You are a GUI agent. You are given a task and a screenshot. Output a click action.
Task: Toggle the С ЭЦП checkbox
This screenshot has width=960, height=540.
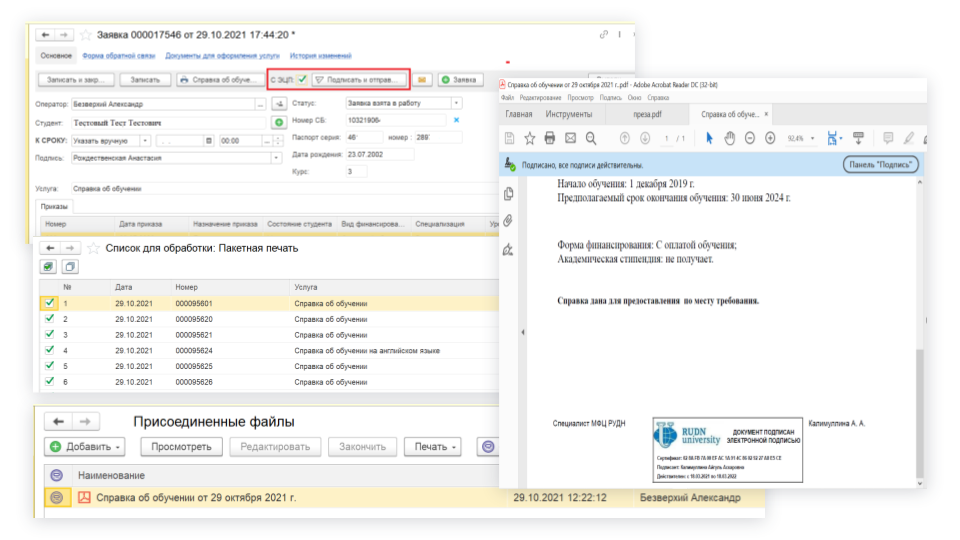302,79
